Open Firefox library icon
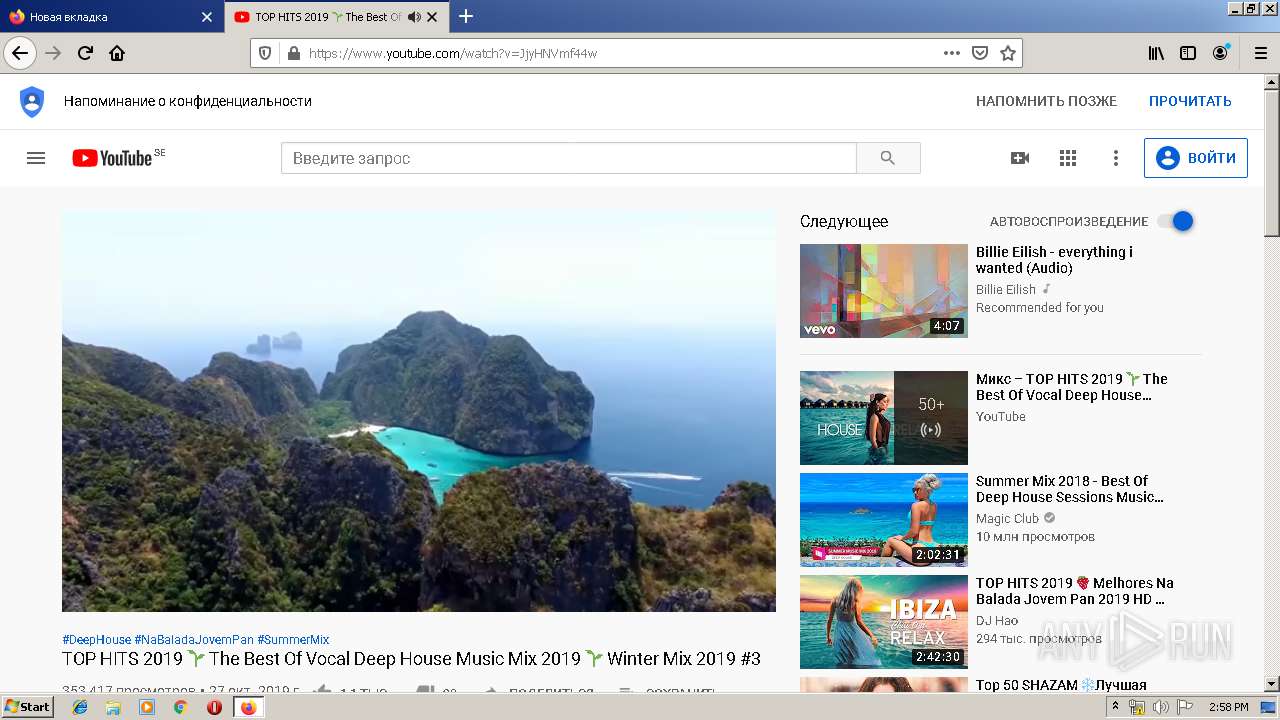The height and width of the screenshot is (720, 1280). [x=1156, y=53]
